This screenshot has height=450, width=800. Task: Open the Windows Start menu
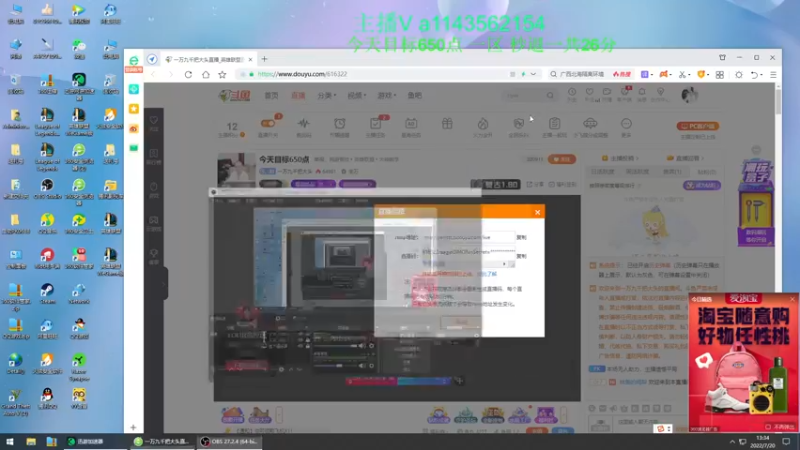pos(10,442)
